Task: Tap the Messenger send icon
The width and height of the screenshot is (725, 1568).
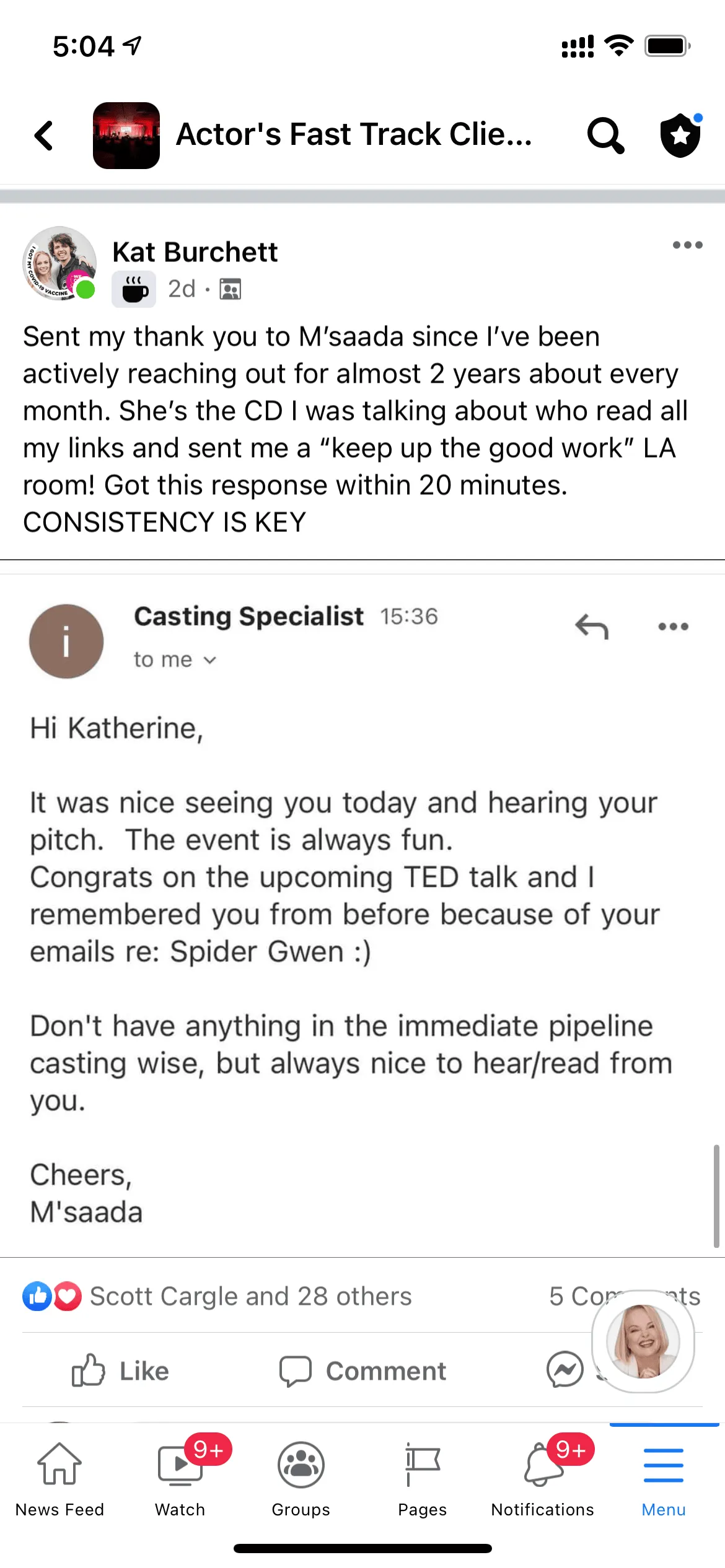Action: coord(565,1369)
